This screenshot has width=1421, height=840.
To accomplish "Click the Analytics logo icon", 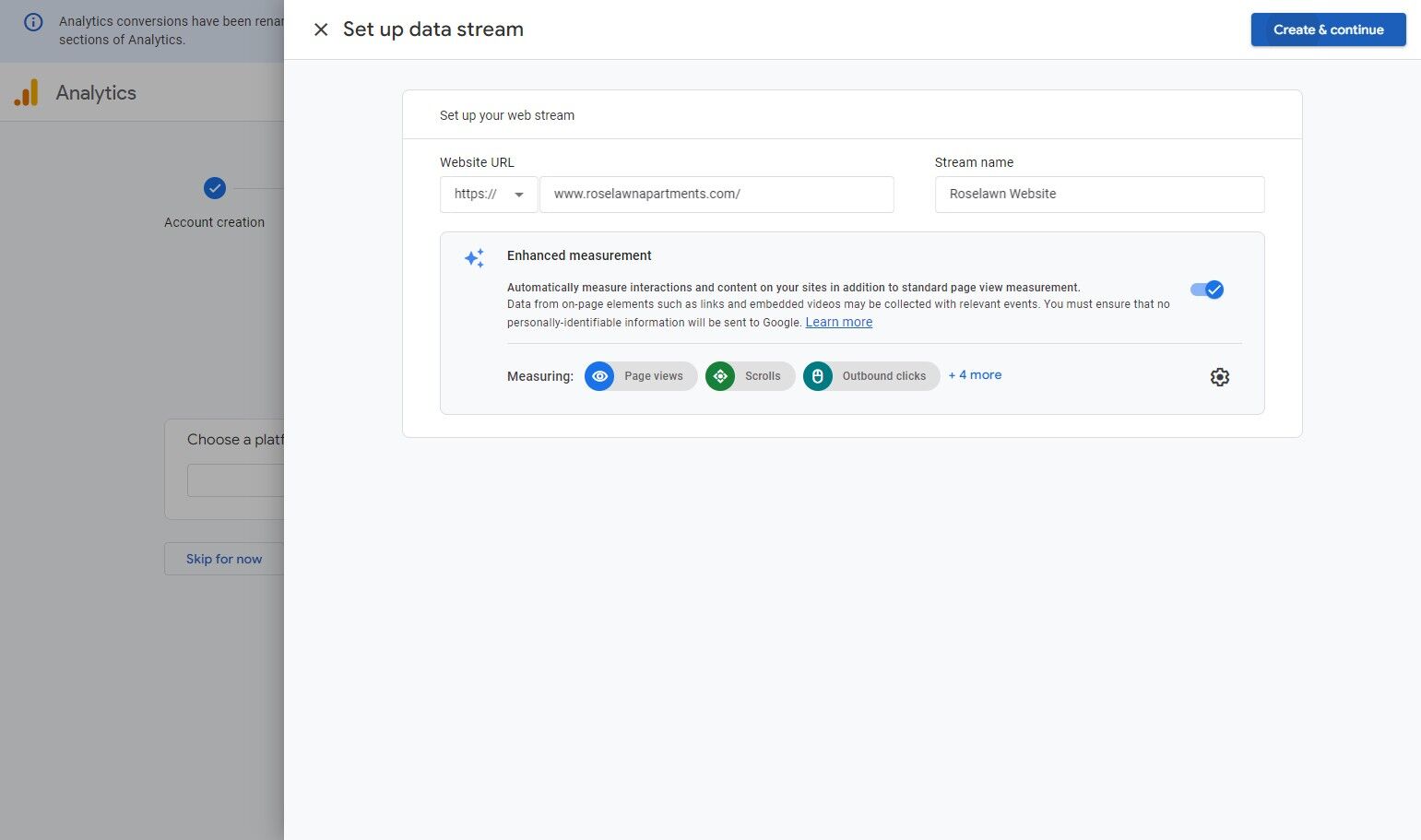I will pyautogui.click(x=27, y=92).
